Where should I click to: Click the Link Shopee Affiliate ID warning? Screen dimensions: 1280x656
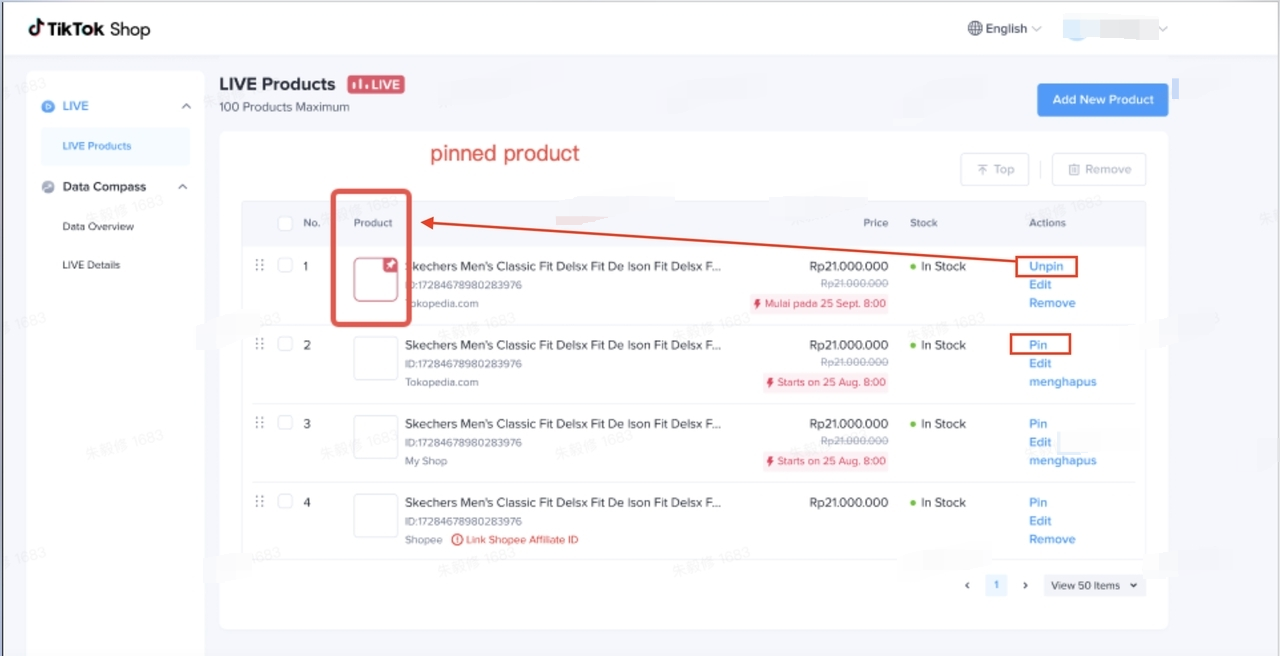point(514,540)
